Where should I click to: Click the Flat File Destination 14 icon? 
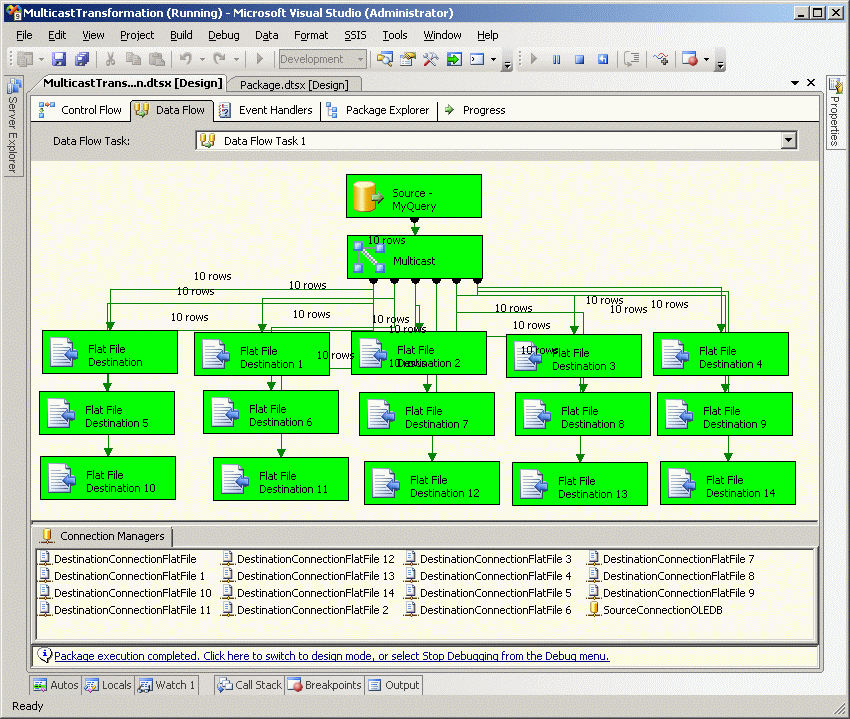coord(682,483)
